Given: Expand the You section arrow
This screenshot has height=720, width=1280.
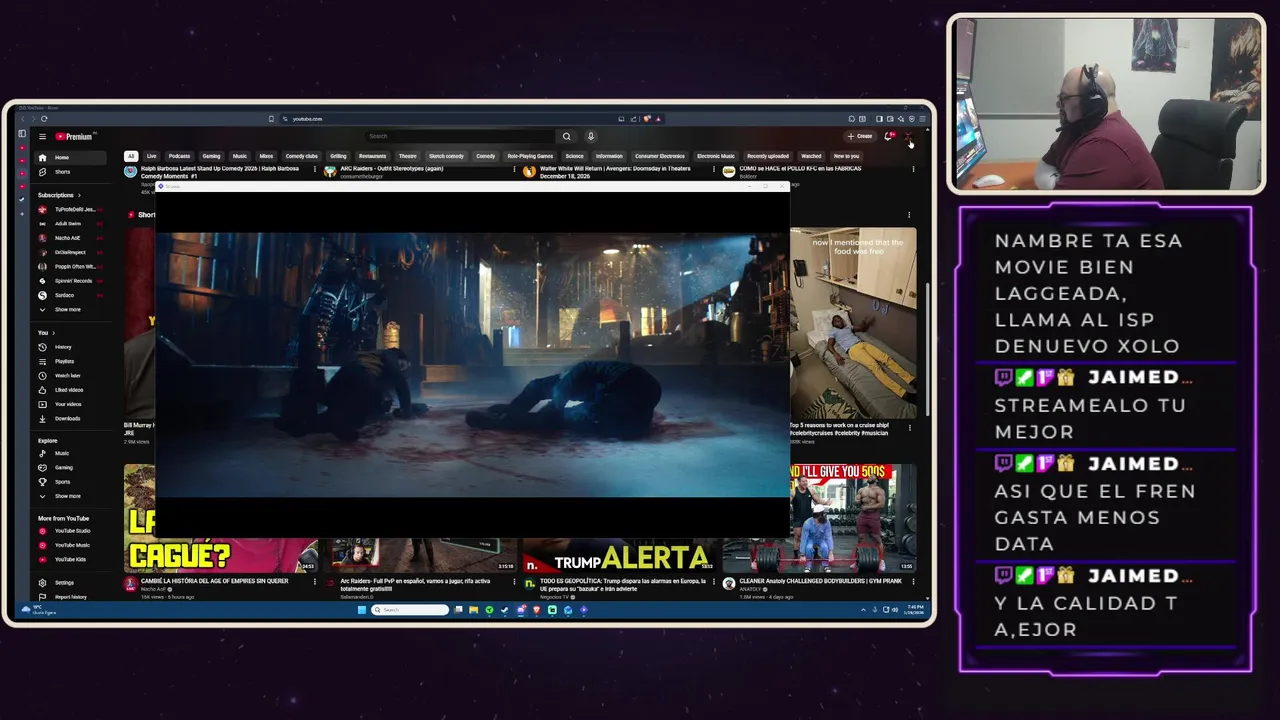Looking at the screenshot, I should [53, 333].
